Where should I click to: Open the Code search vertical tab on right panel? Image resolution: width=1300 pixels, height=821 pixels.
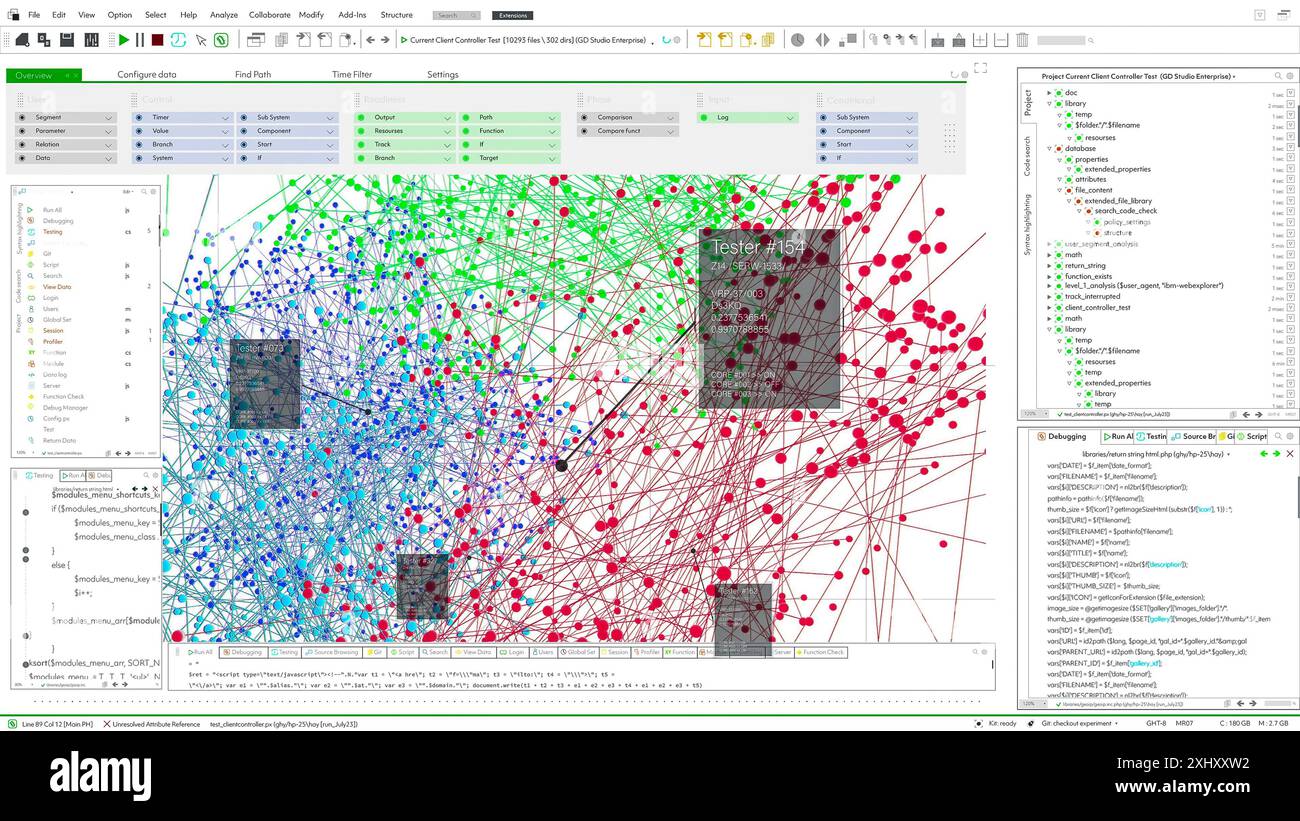(1027, 156)
